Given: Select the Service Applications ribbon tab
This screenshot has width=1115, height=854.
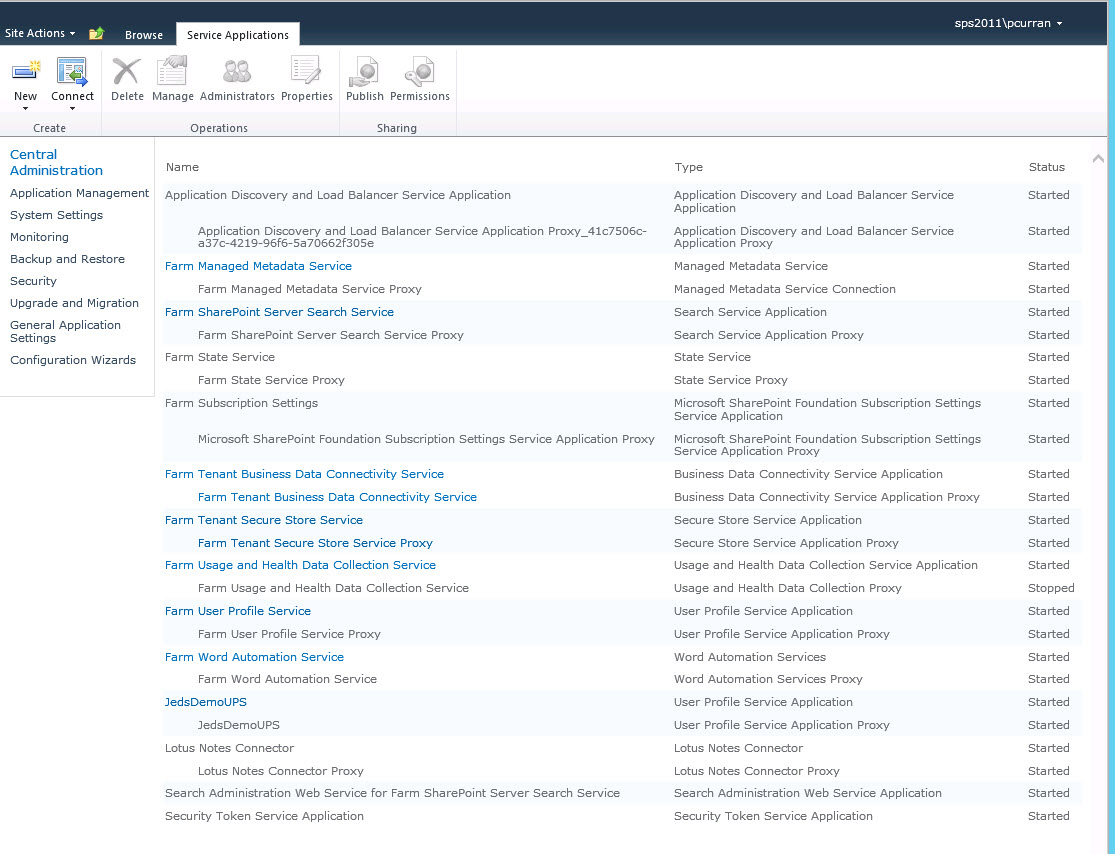Looking at the screenshot, I should pyautogui.click(x=237, y=33).
